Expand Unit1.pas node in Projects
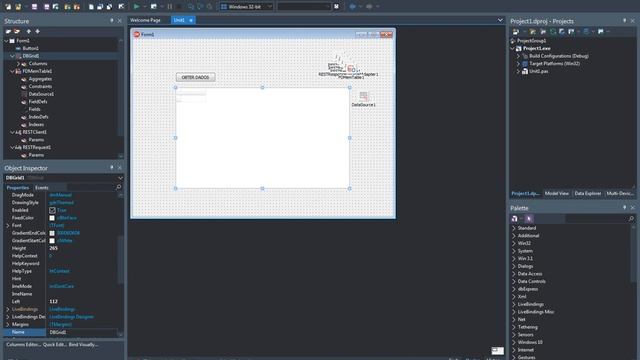640x360 pixels. point(518,71)
